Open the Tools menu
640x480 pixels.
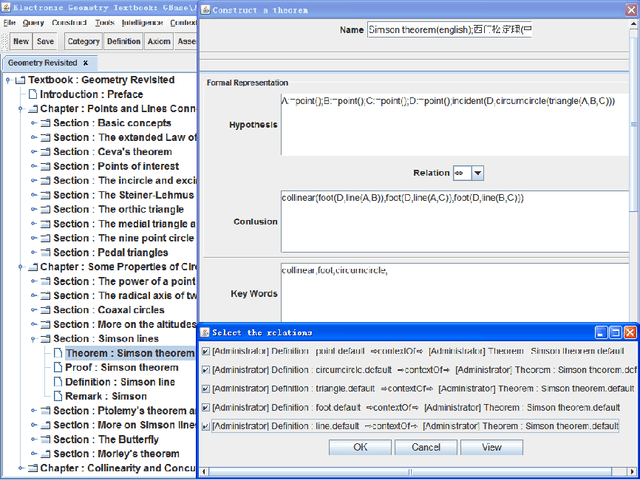click(104, 23)
